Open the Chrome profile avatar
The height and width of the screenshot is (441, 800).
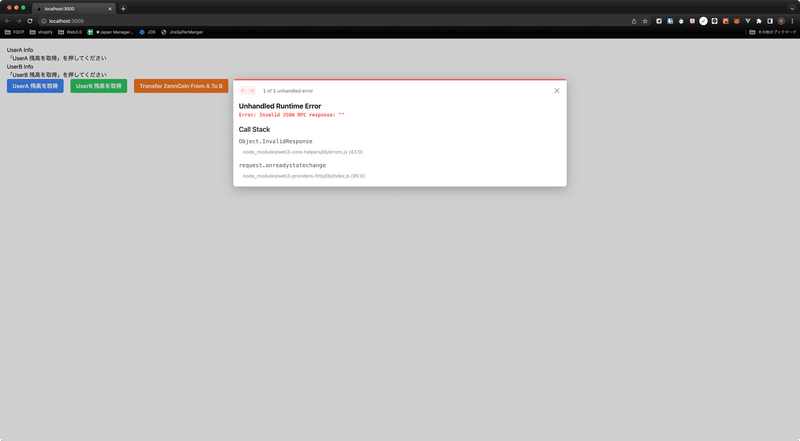pos(781,21)
